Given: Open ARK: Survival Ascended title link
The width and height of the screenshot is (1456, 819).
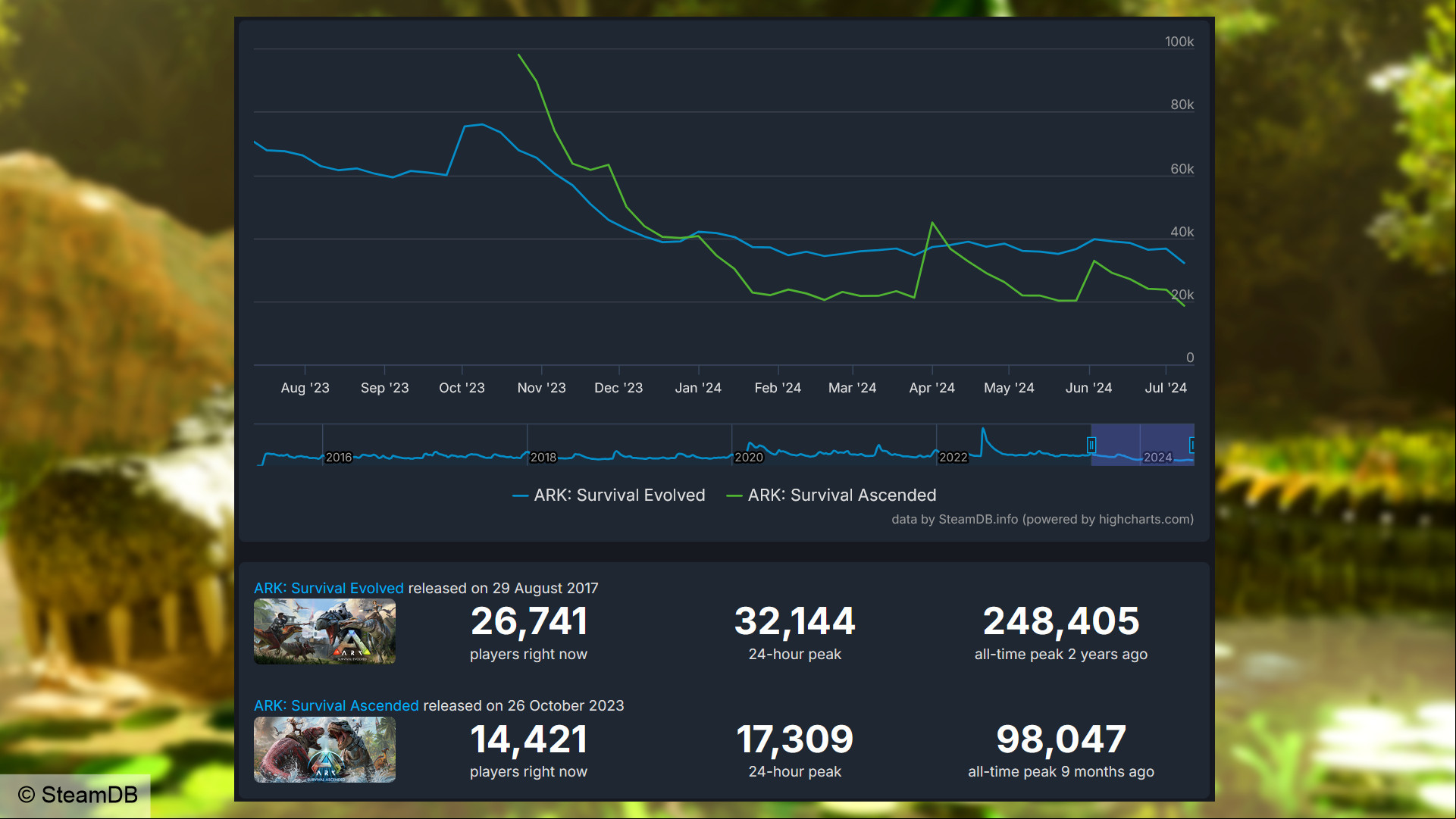Looking at the screenshot, I should (x=336, y=705).
